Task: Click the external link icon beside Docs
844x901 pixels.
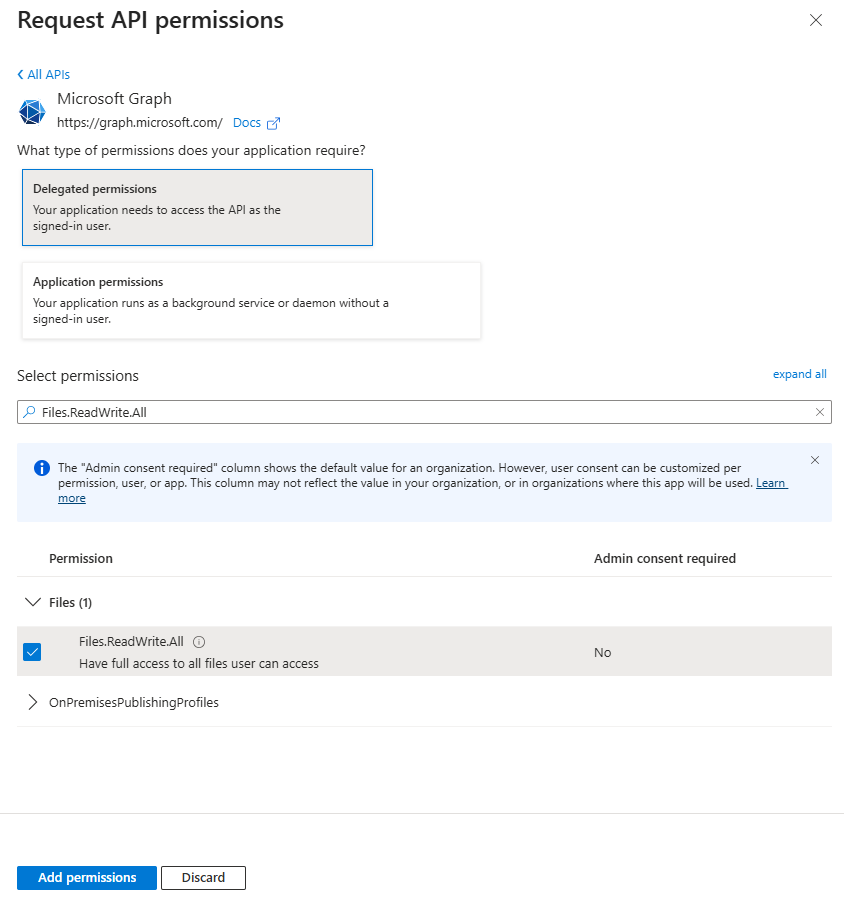Action: pos(274,123)
